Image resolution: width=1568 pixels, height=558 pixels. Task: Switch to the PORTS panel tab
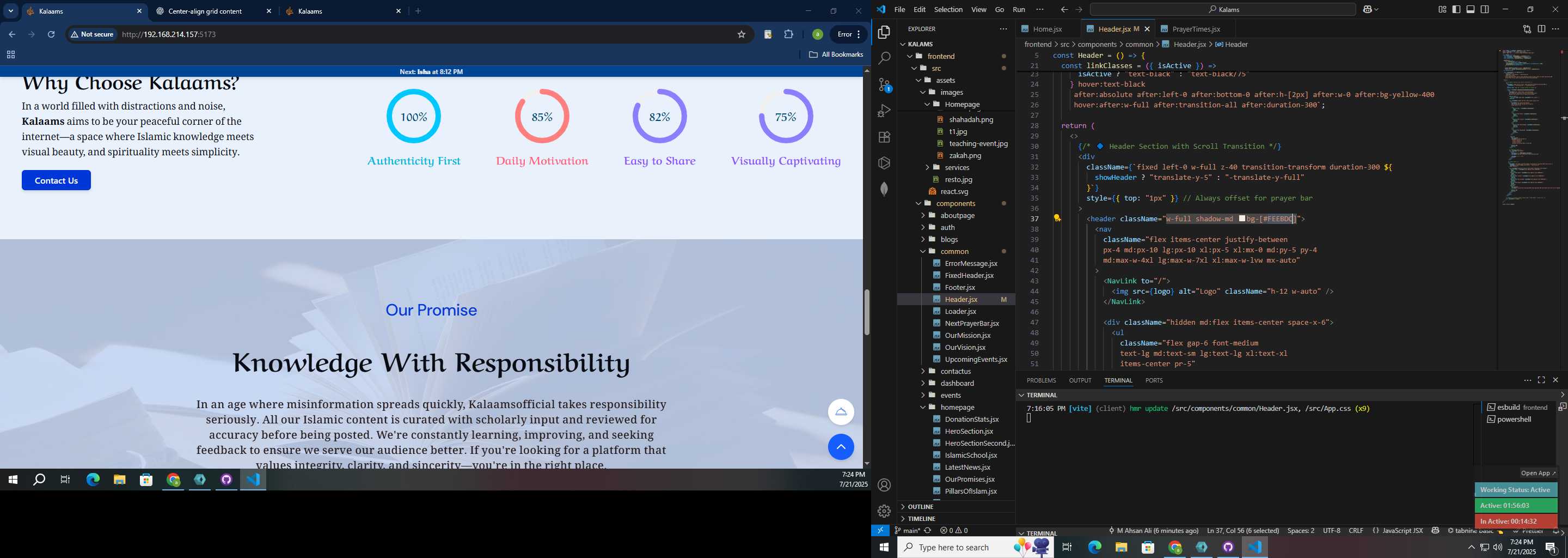1154,380
